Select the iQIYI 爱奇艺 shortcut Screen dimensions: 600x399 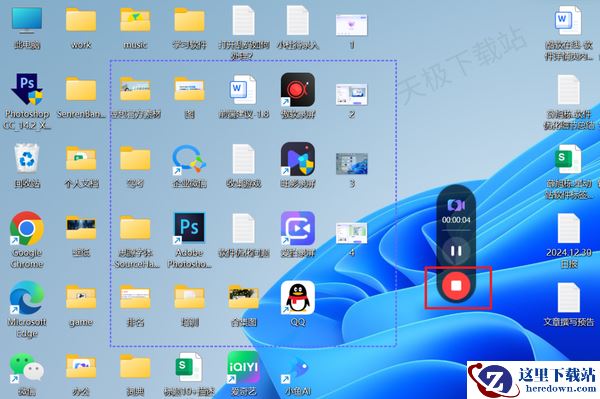pyautogui.click(x=243, y=367)
